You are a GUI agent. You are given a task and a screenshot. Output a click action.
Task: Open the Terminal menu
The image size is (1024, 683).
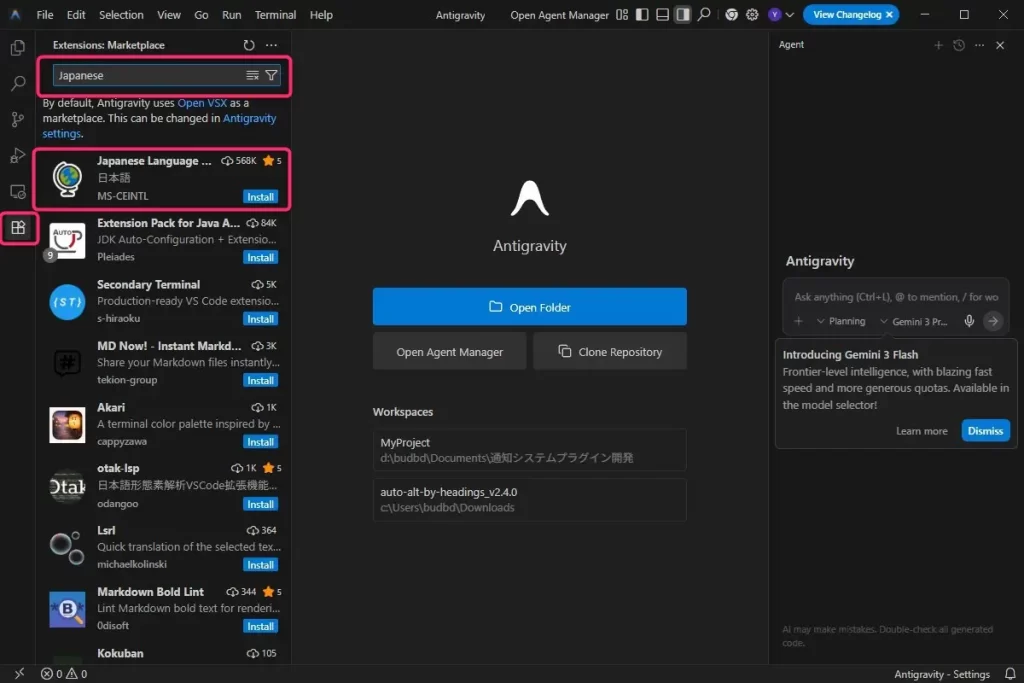pos(275,14)
